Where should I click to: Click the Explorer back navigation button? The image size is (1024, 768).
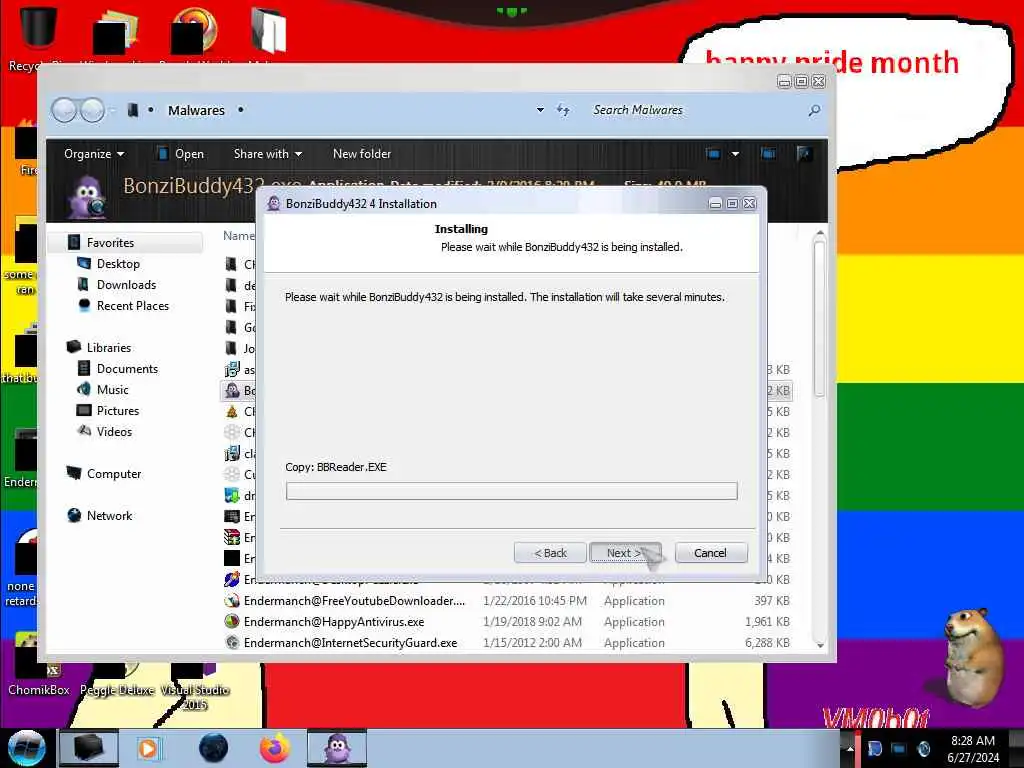tap(64, 110)
